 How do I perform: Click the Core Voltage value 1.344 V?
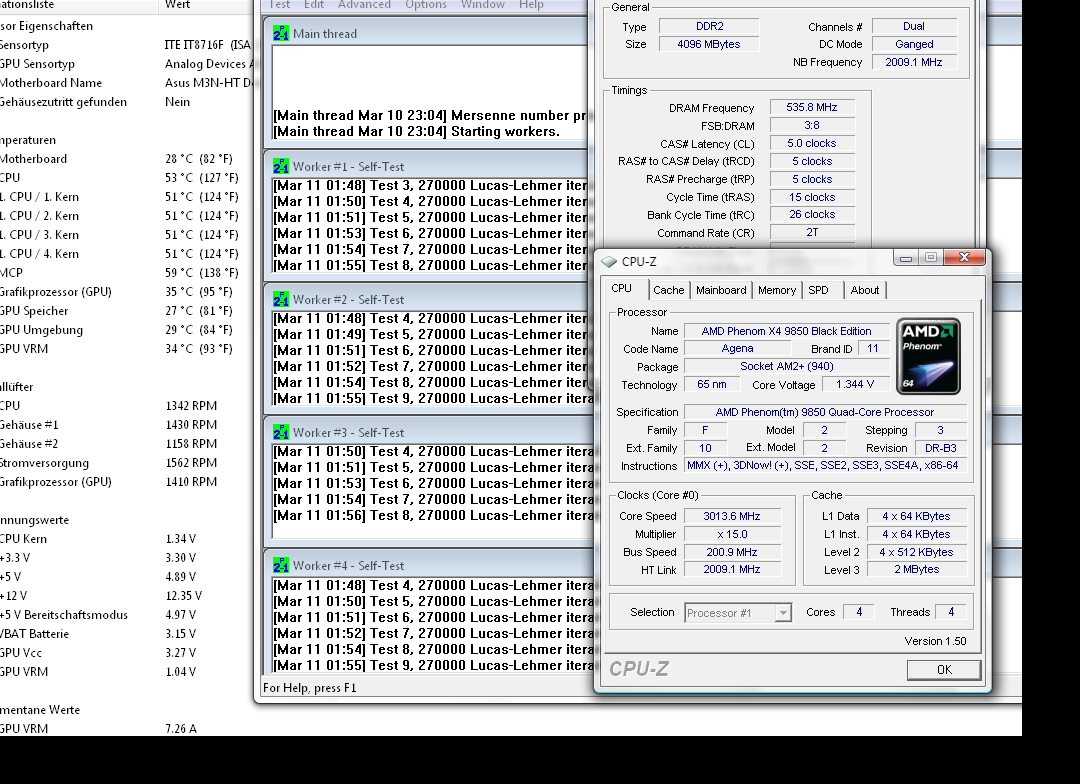(x=855, y=384)
